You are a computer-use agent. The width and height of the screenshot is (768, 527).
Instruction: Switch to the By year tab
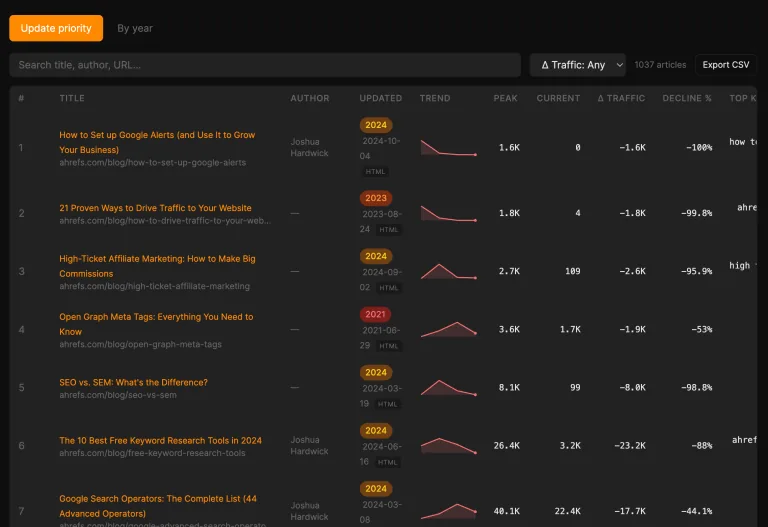135,28
